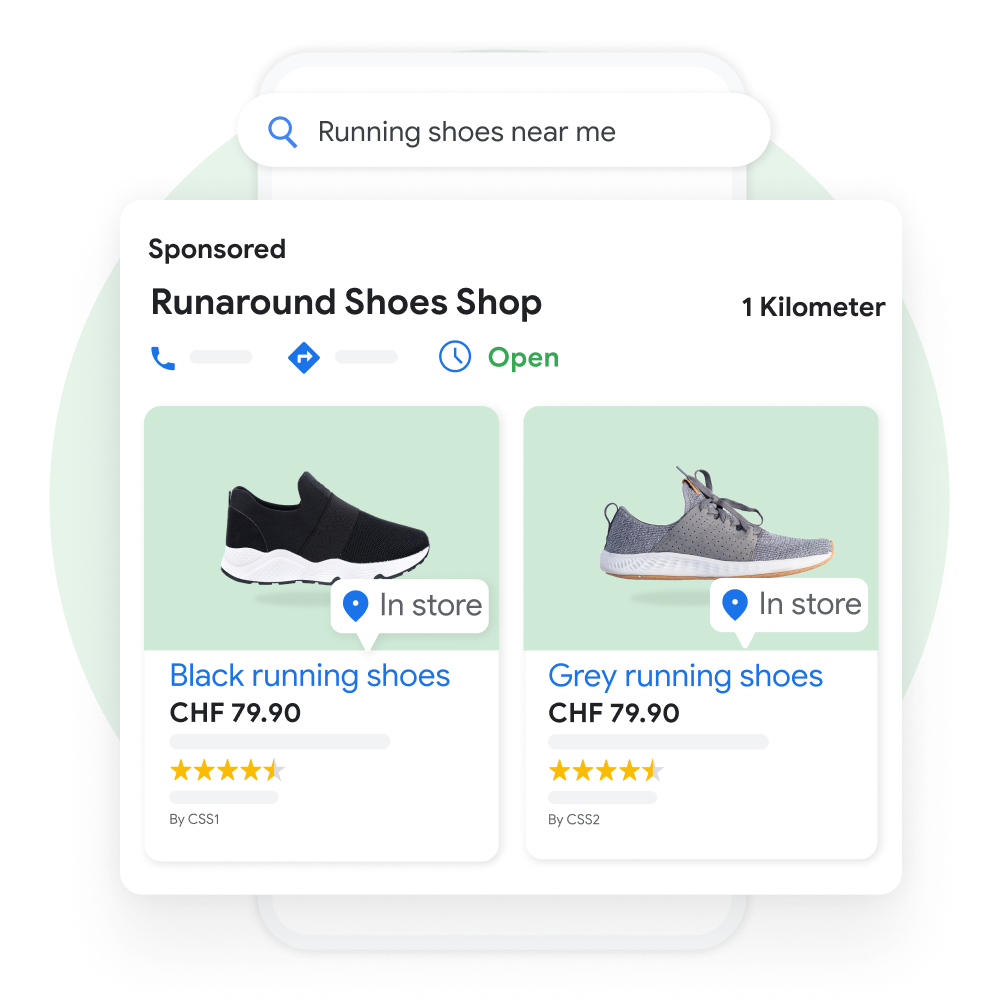Select the grey laced shoe image

pyautogui.click(x=717, y=523)
